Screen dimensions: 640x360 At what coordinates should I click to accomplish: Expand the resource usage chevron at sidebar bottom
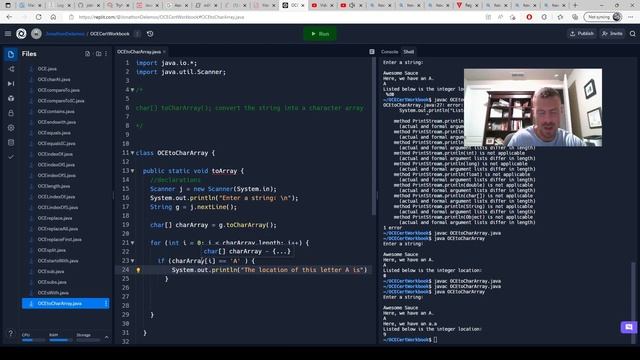107,337
